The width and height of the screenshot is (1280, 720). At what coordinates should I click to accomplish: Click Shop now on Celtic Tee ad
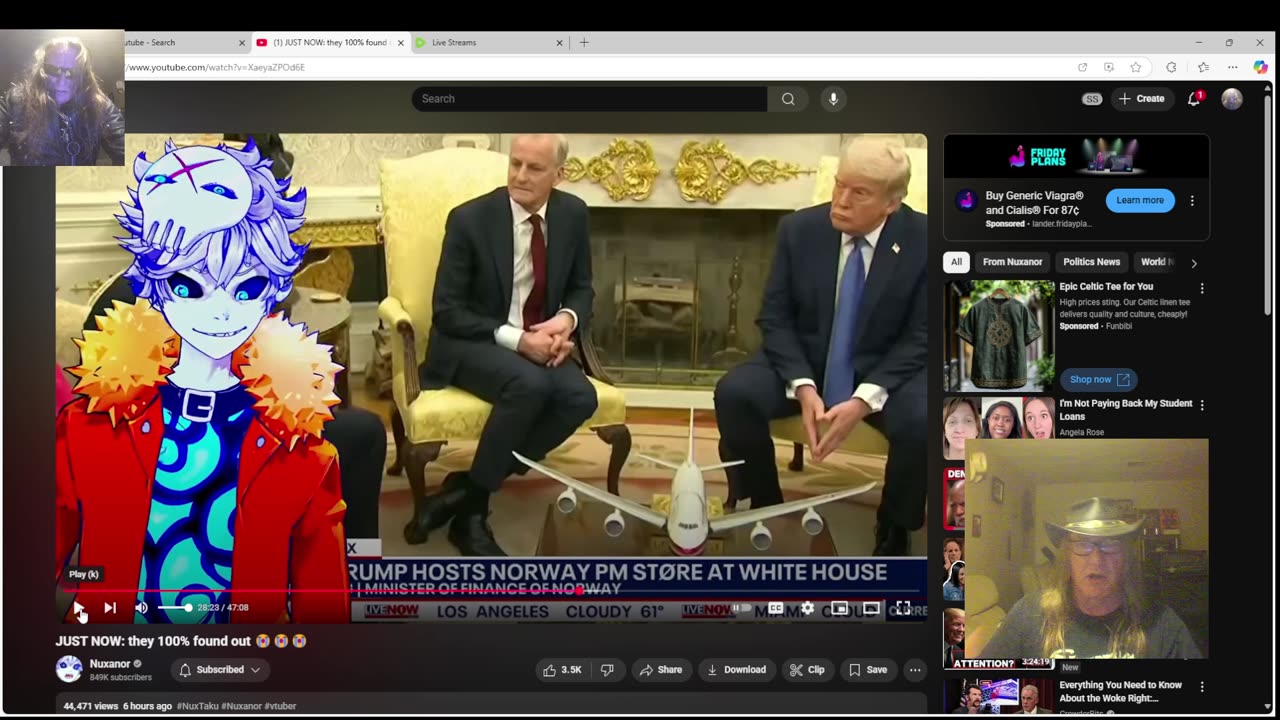coord(1098,379)
